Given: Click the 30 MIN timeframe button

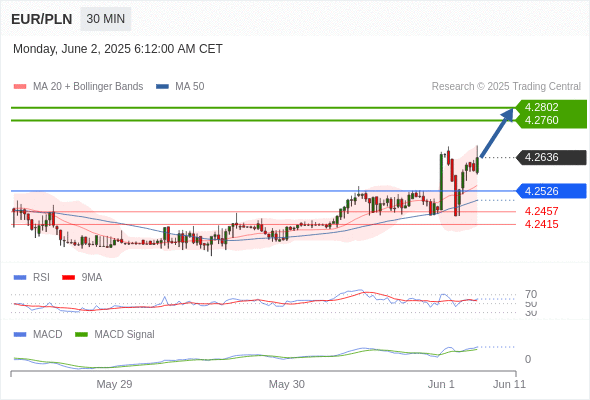Looking at the screenshot, I should click(105, 19).
